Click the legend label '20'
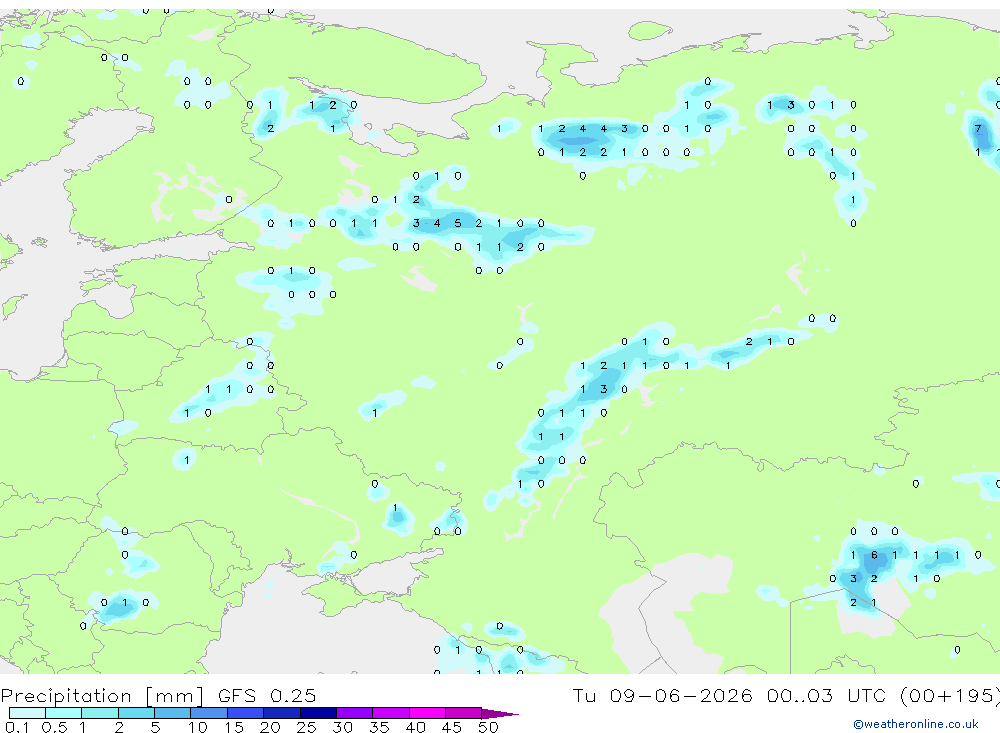This screenshot has width=1000, height=733. (x=270, y=727)
